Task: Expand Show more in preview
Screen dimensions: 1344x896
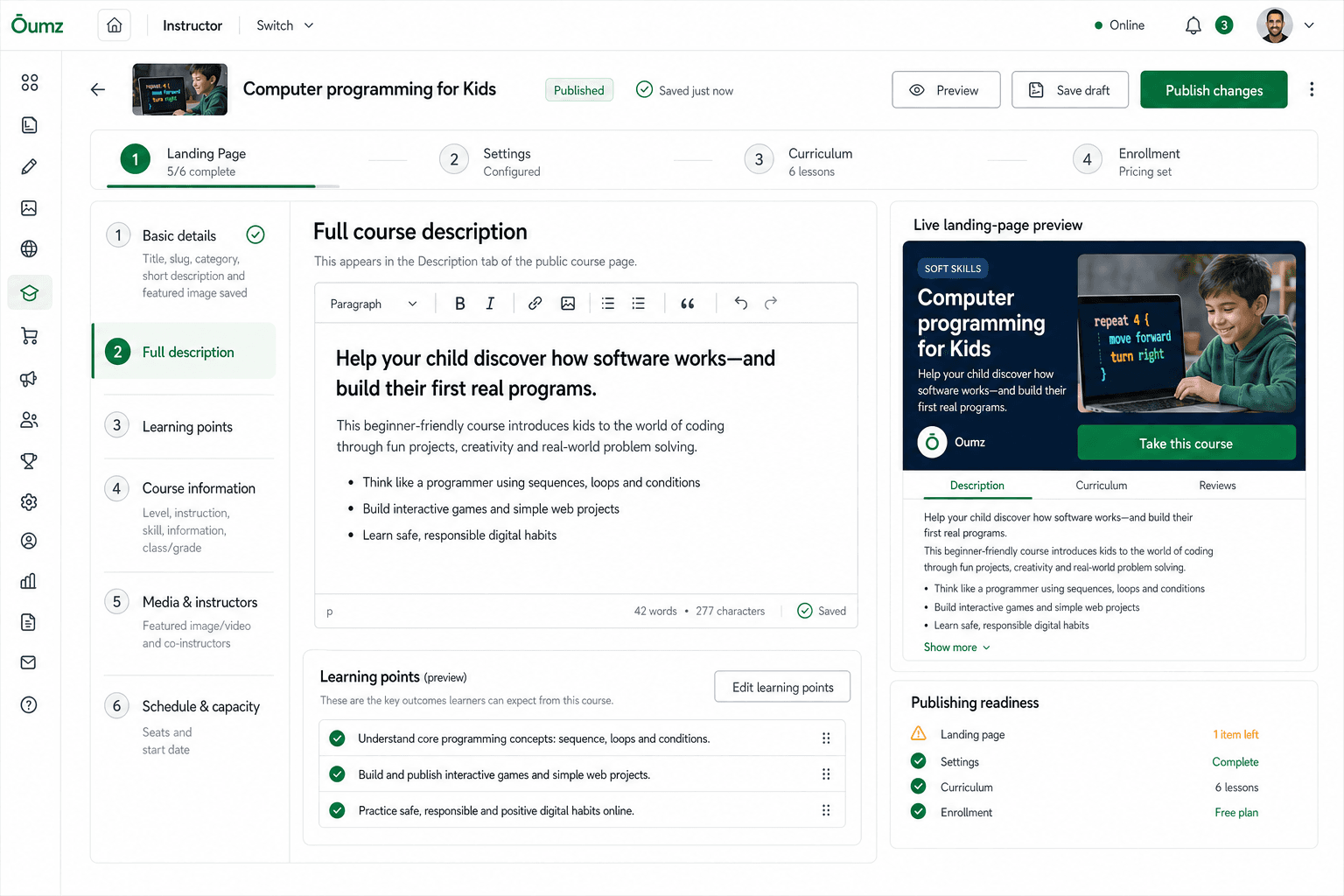Action: click(x=957, y=647)
